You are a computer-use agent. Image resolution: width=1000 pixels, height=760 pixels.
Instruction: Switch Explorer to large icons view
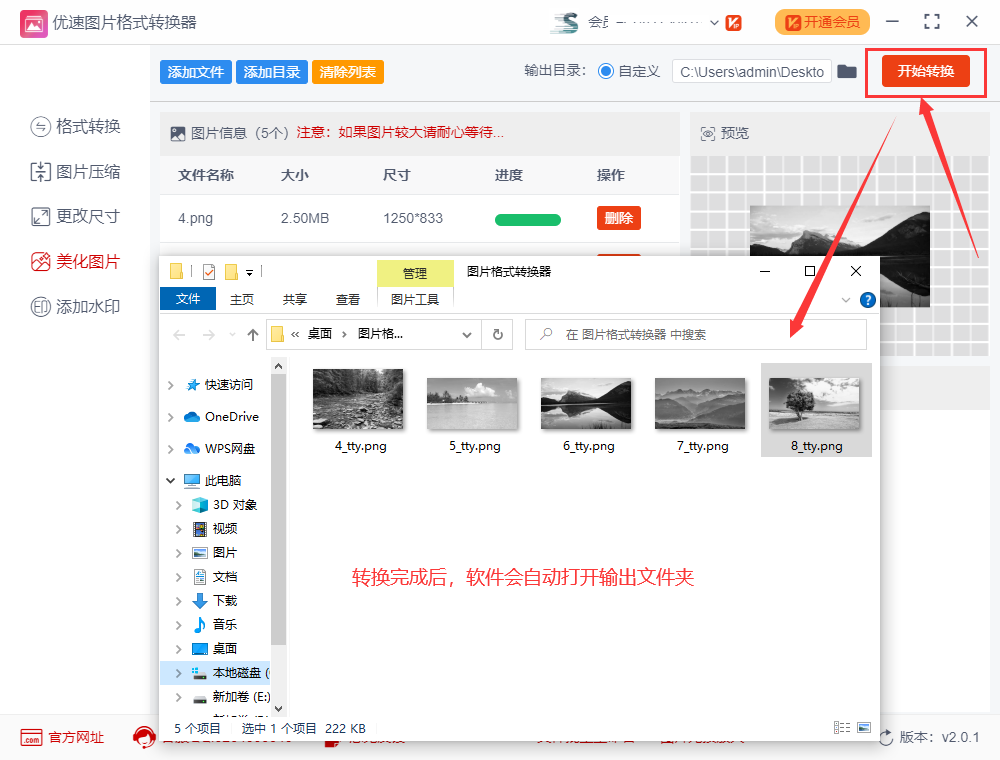click(864, 727)
